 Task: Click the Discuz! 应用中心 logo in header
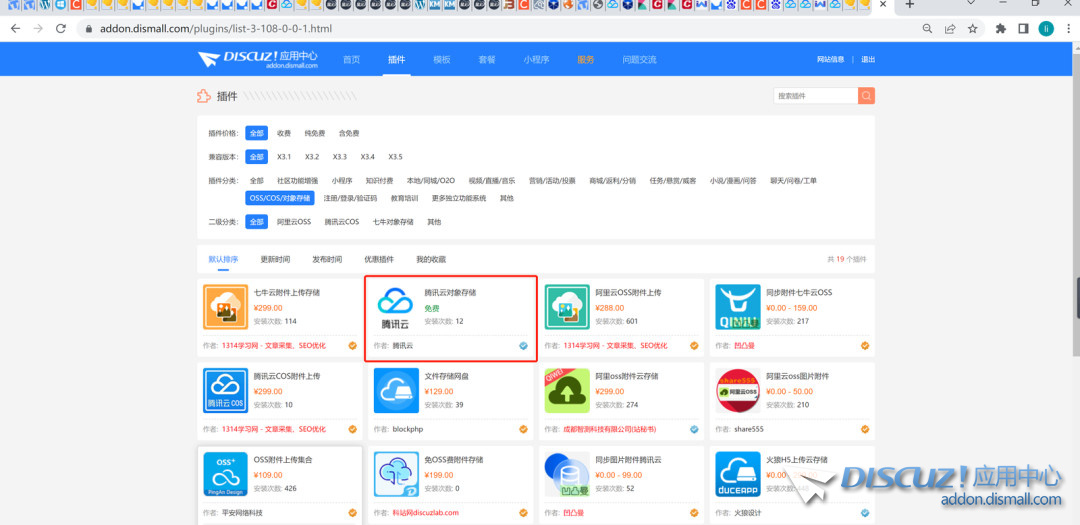click(258, 60)
